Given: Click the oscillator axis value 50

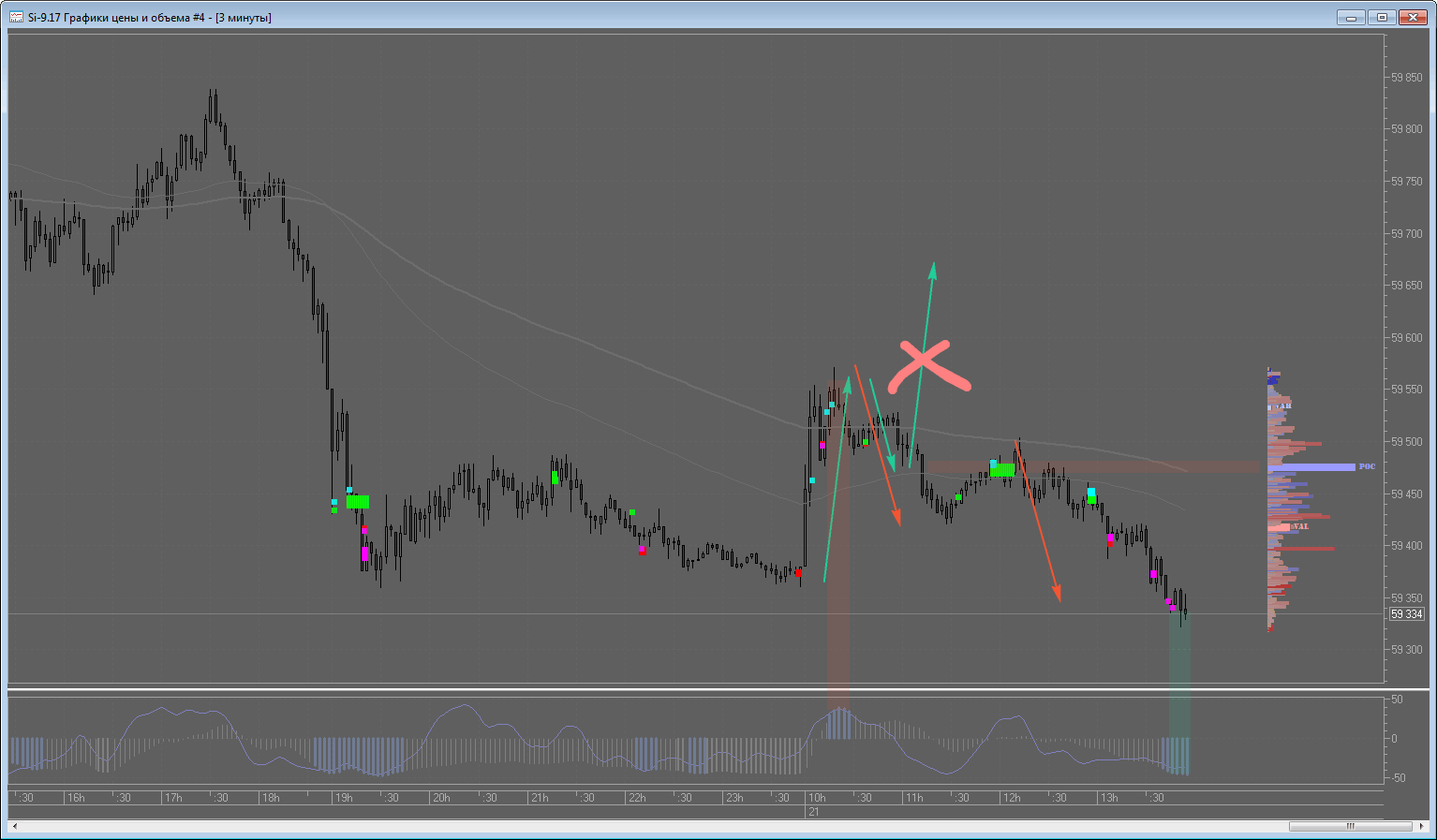Looking at the screenshot, I should pos(1397,700).
